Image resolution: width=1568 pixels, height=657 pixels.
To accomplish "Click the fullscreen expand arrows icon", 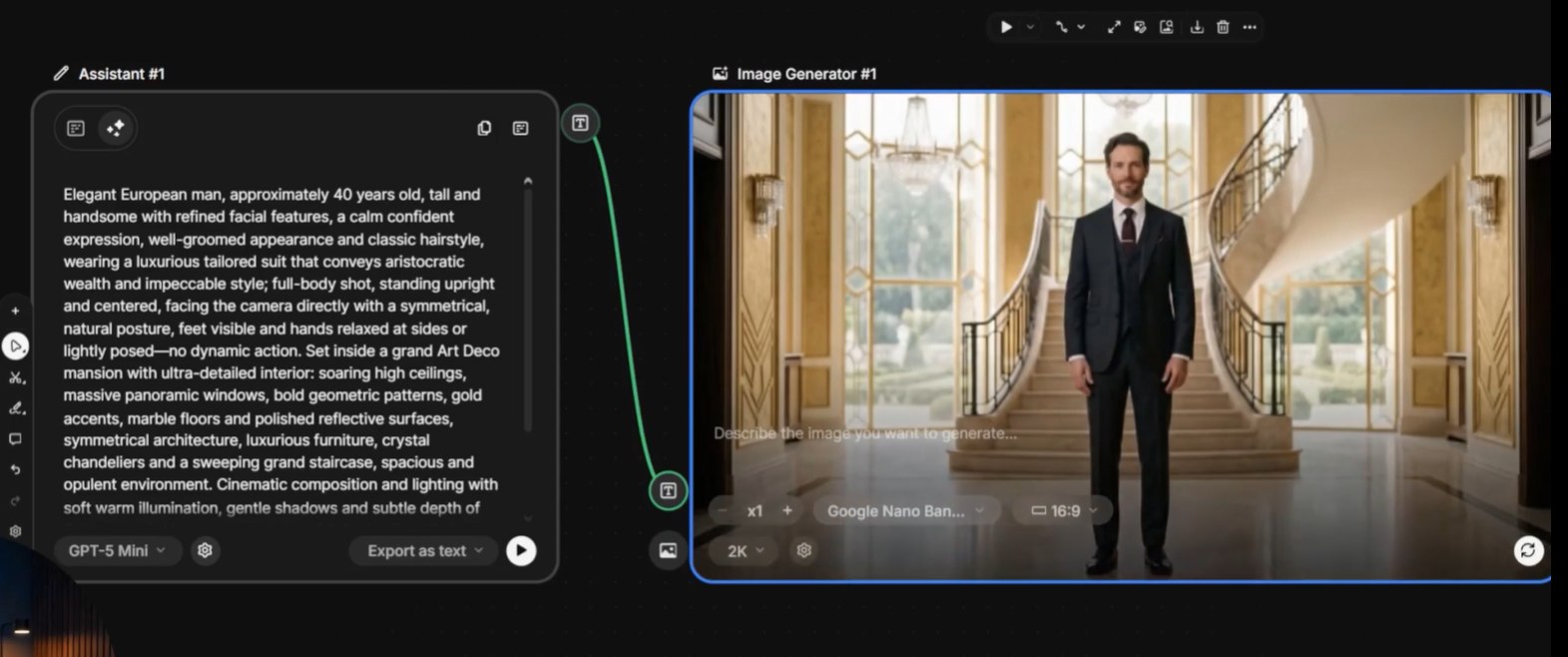I will 1114,27.
